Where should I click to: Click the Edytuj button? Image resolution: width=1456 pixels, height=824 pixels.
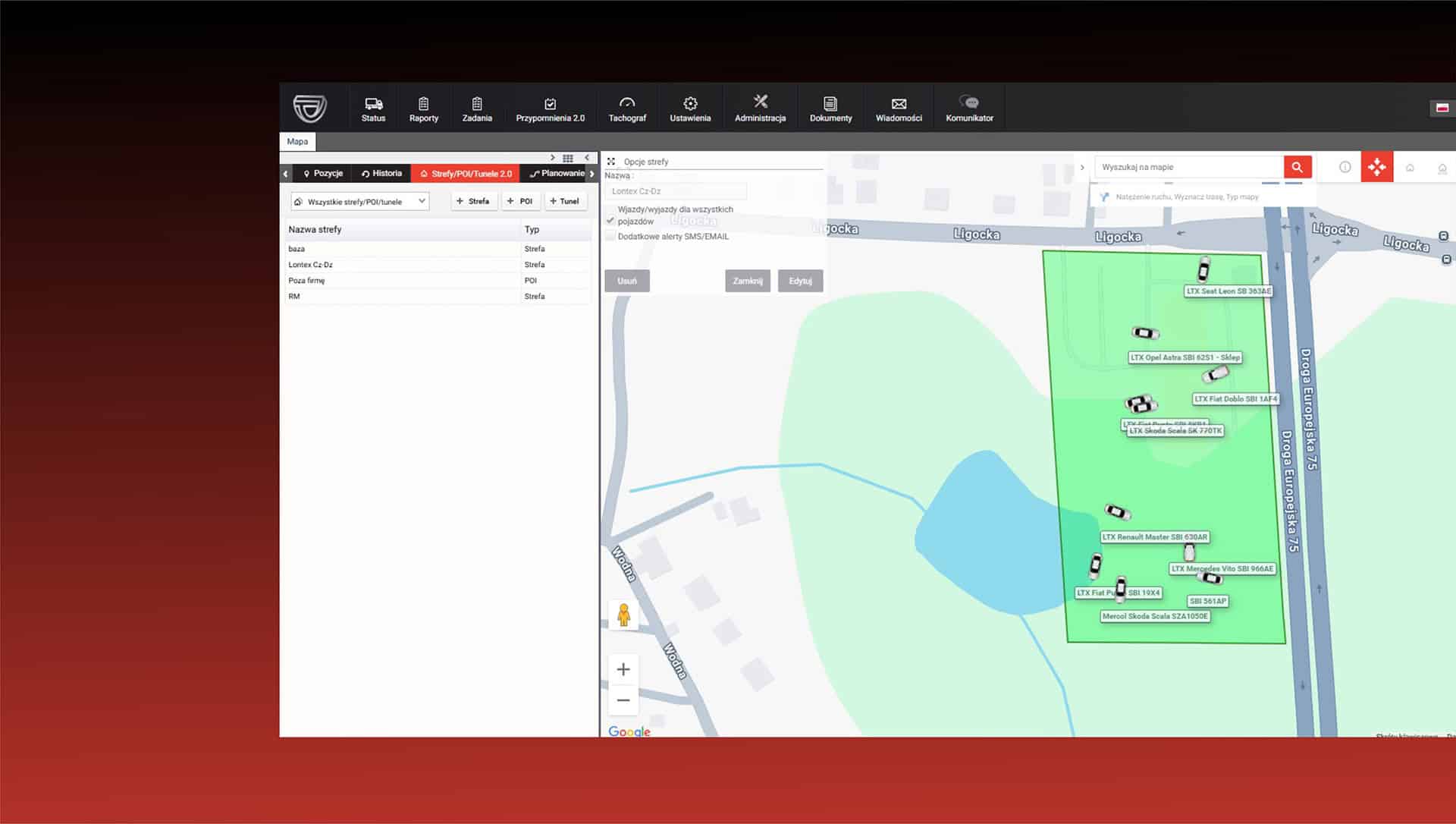click(799, 281)
